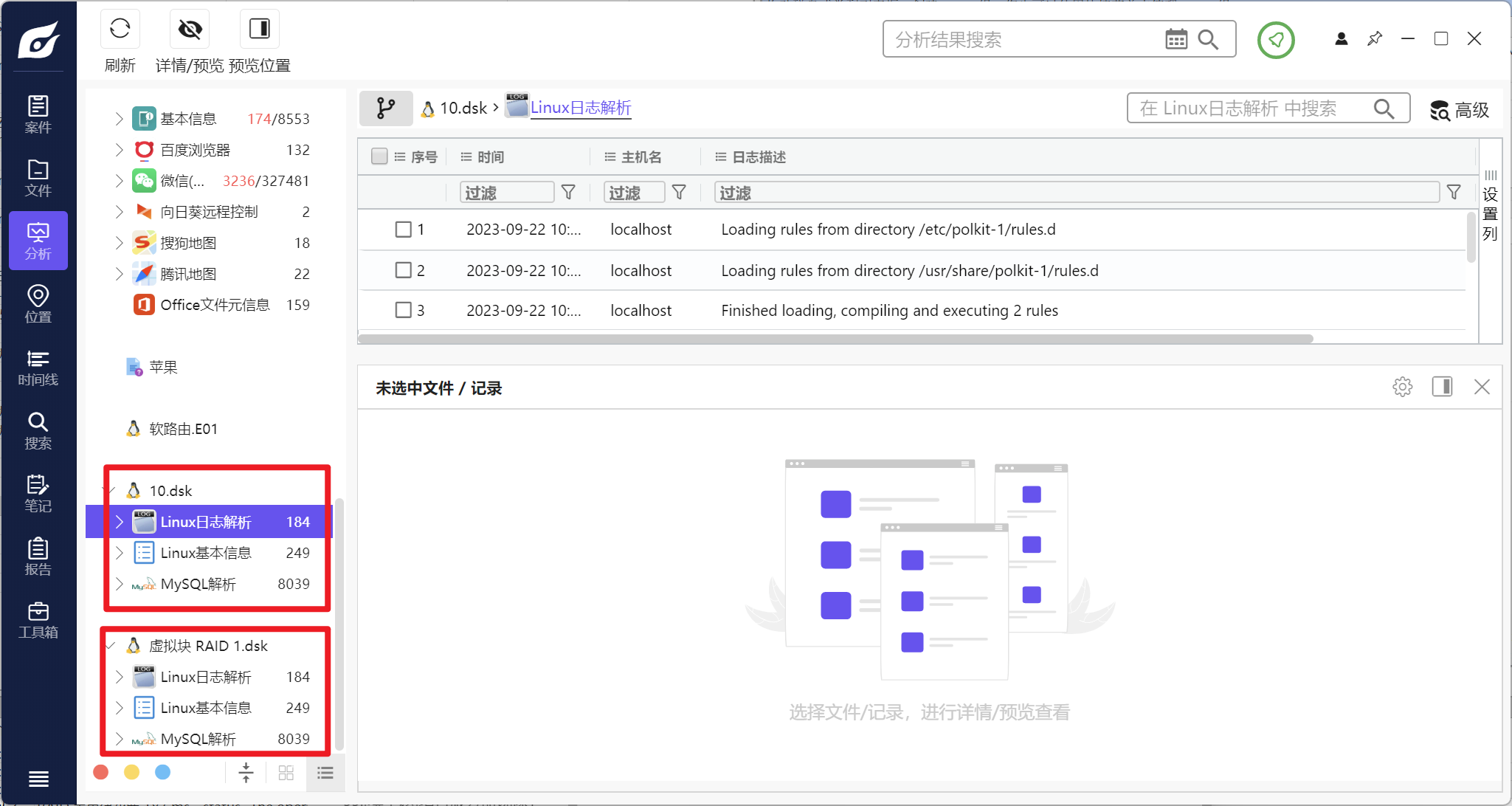Open the 工具箱 section in sidebar
The image size is (1512, 806).
point(38,620)
